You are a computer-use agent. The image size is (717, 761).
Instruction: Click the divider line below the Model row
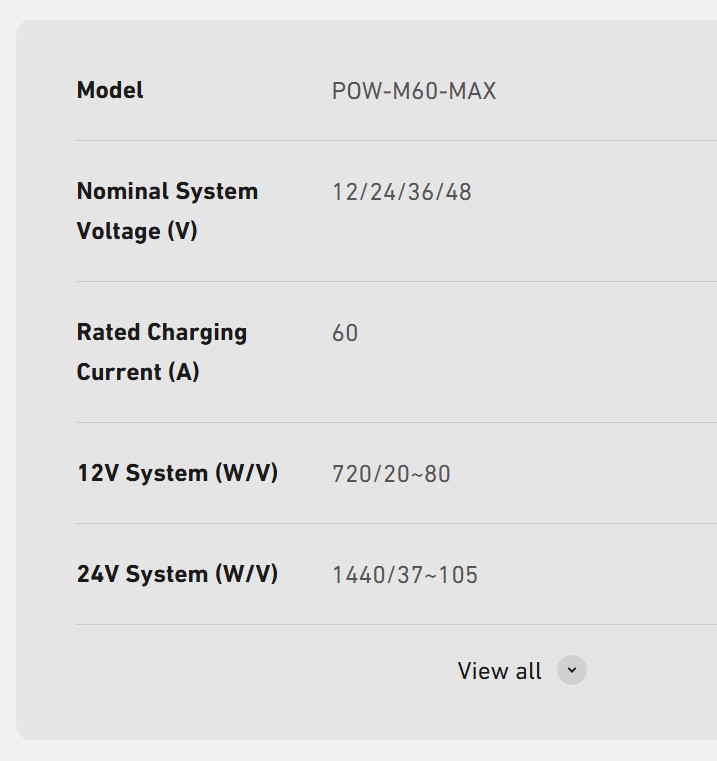coord(396,141)
